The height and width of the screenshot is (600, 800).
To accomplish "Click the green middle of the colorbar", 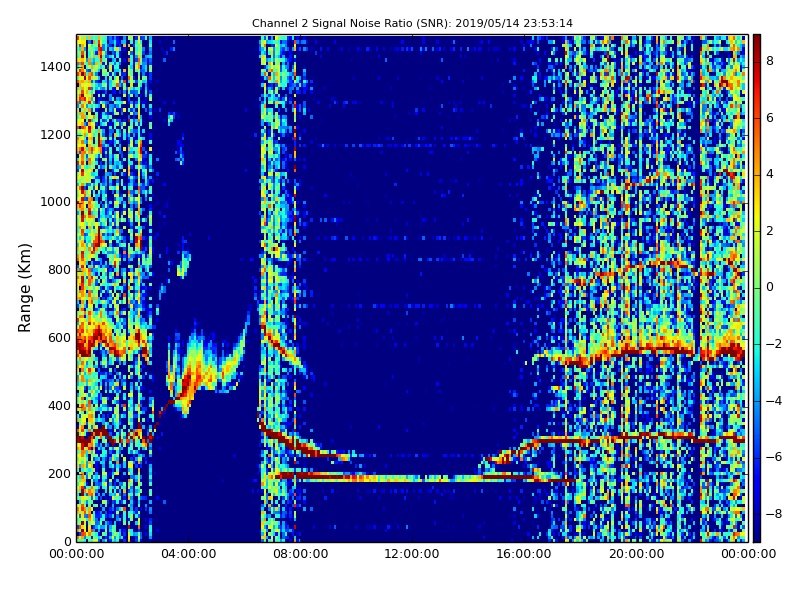I will [757, 288].
